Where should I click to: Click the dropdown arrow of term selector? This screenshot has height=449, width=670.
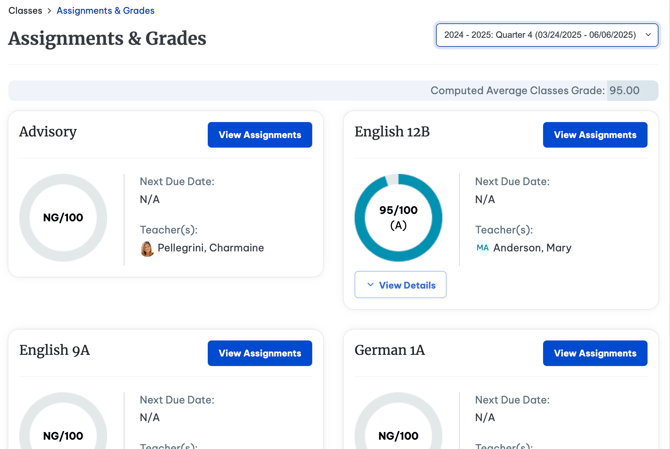click(x=648, y=35)
